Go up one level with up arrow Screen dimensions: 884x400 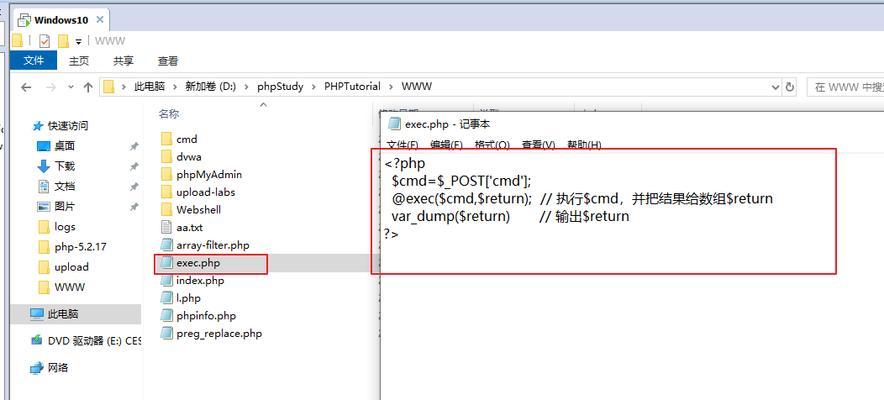(88, 87)
